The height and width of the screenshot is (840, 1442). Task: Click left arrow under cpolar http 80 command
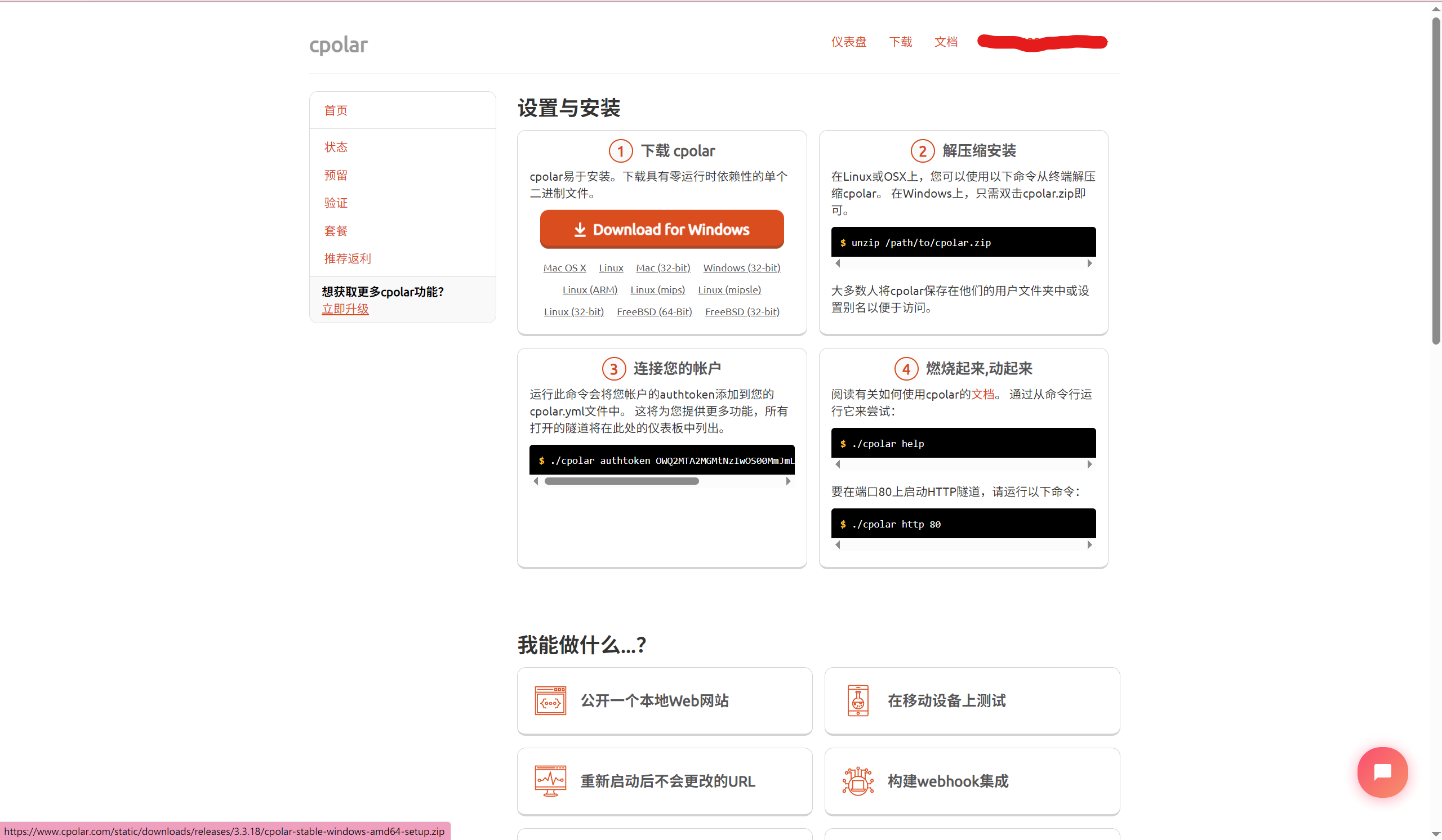click(x=838, y=545)
